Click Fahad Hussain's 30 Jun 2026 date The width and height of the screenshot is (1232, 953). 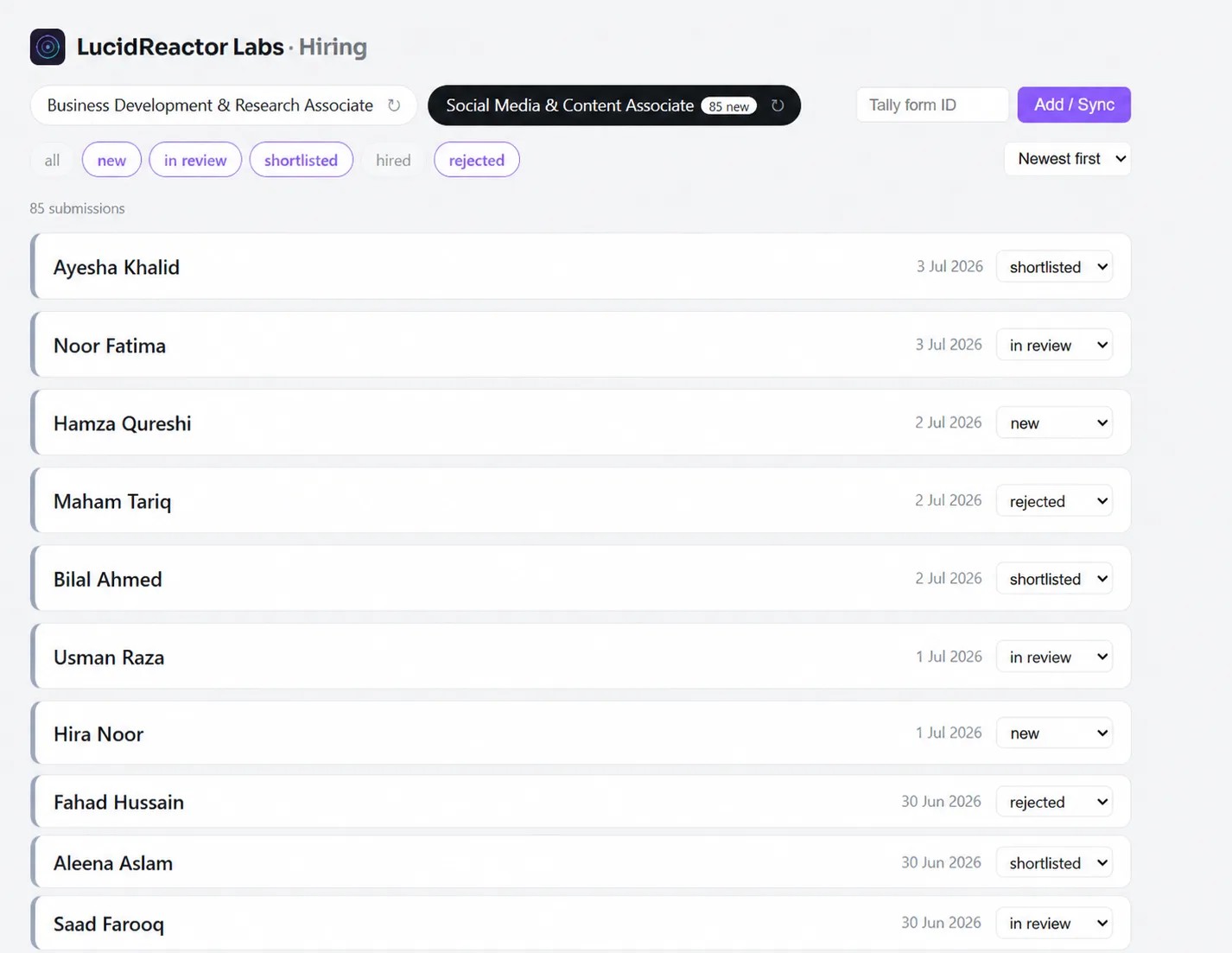click(941, 801)
